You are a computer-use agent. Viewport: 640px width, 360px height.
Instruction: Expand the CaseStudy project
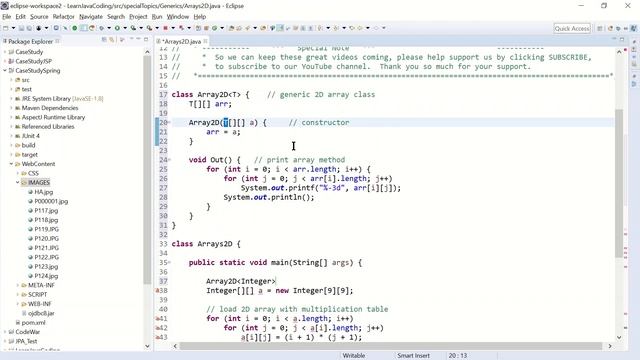tap(5, 52)
